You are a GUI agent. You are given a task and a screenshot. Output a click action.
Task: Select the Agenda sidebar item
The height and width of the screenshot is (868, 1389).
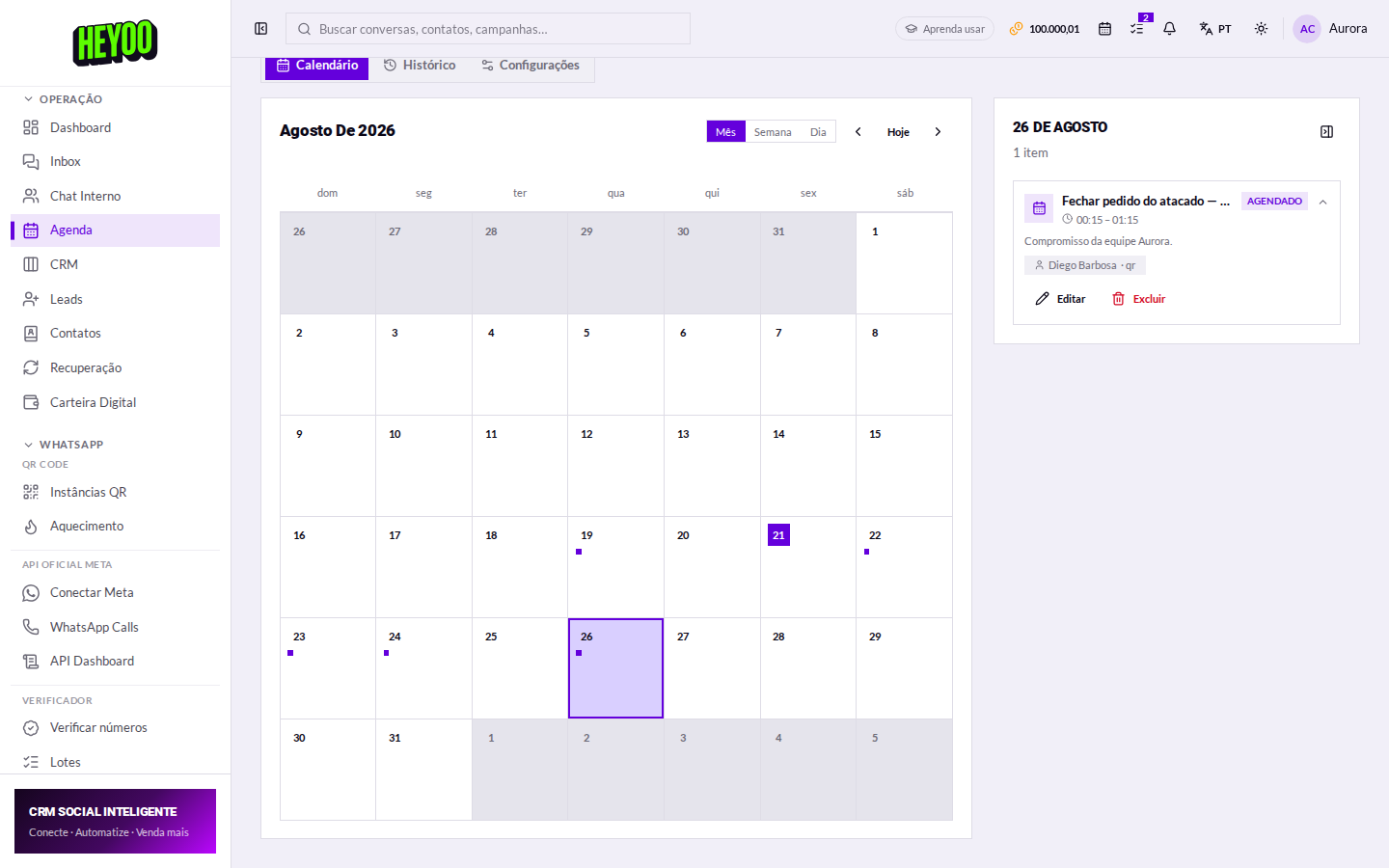click(115, 231)
